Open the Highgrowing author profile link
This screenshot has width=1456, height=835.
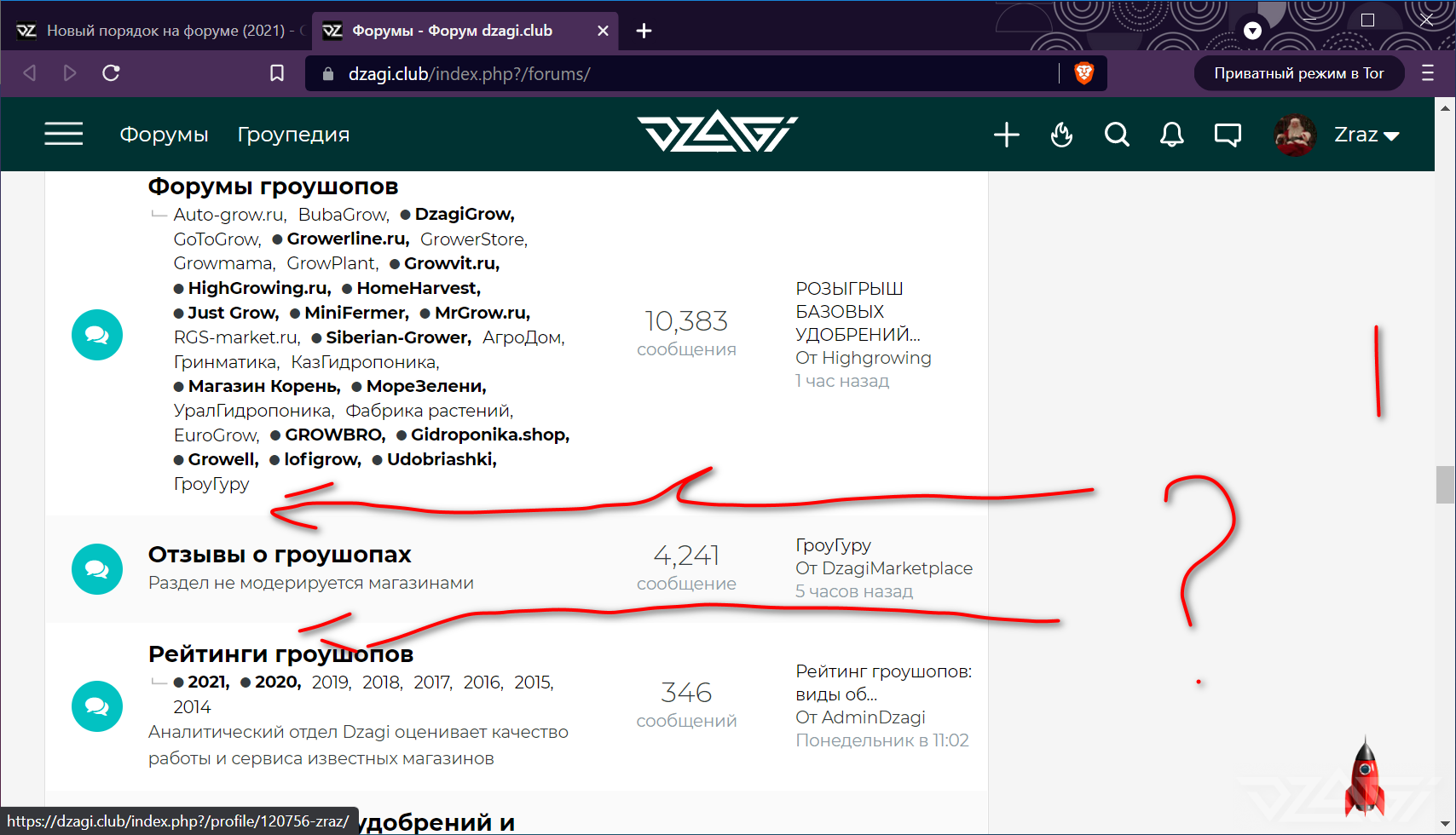876,358
